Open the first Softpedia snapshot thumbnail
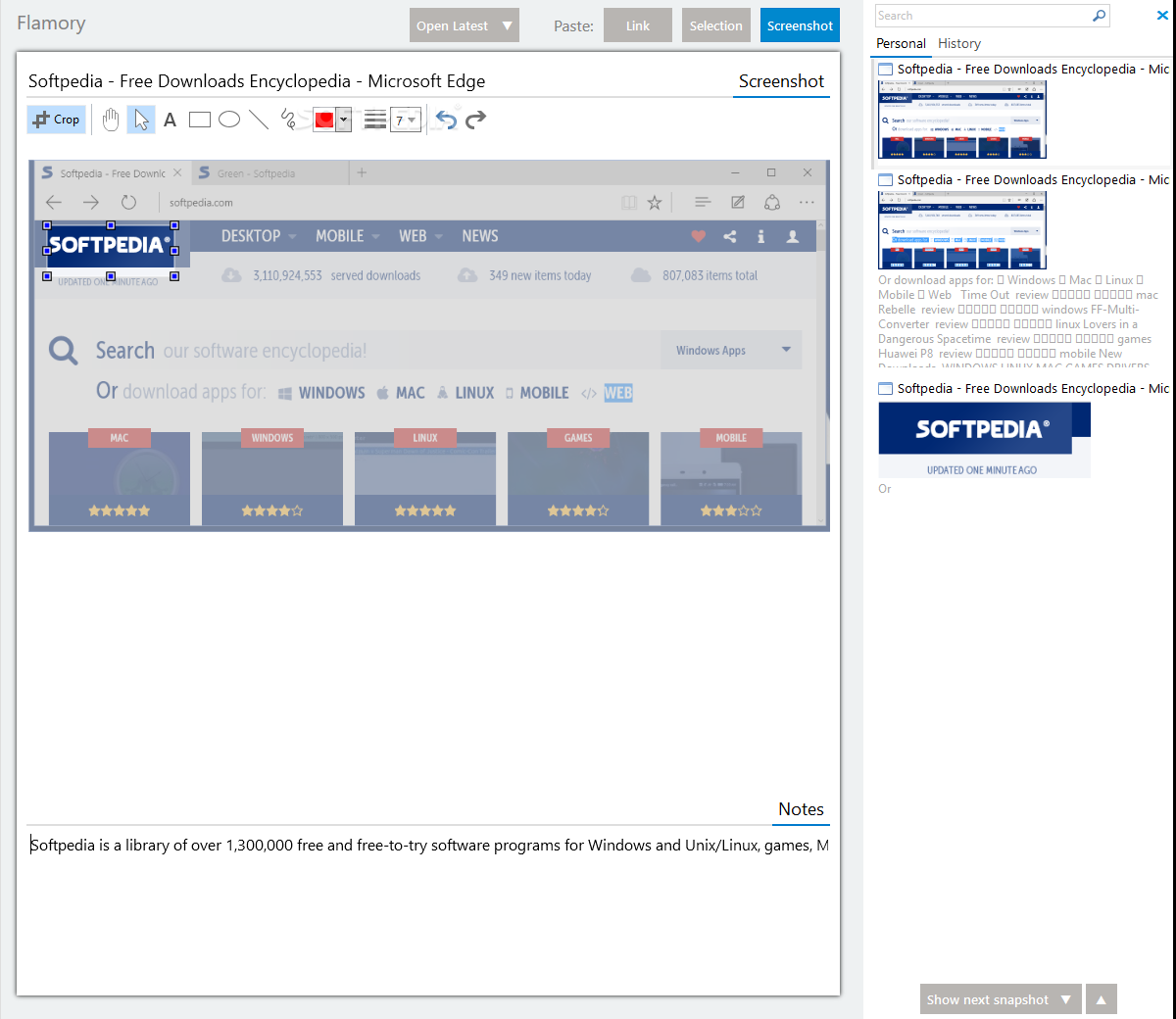 [x=962, y=120]
